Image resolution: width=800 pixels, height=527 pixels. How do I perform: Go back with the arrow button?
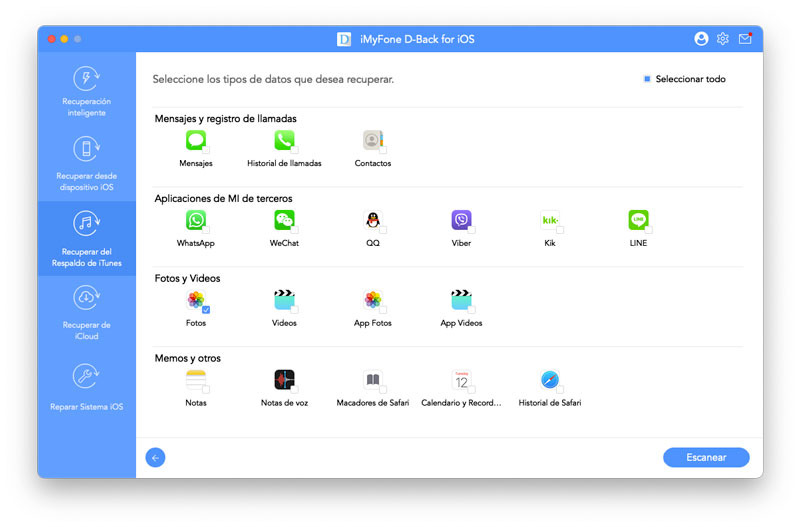tap(156, 458)
